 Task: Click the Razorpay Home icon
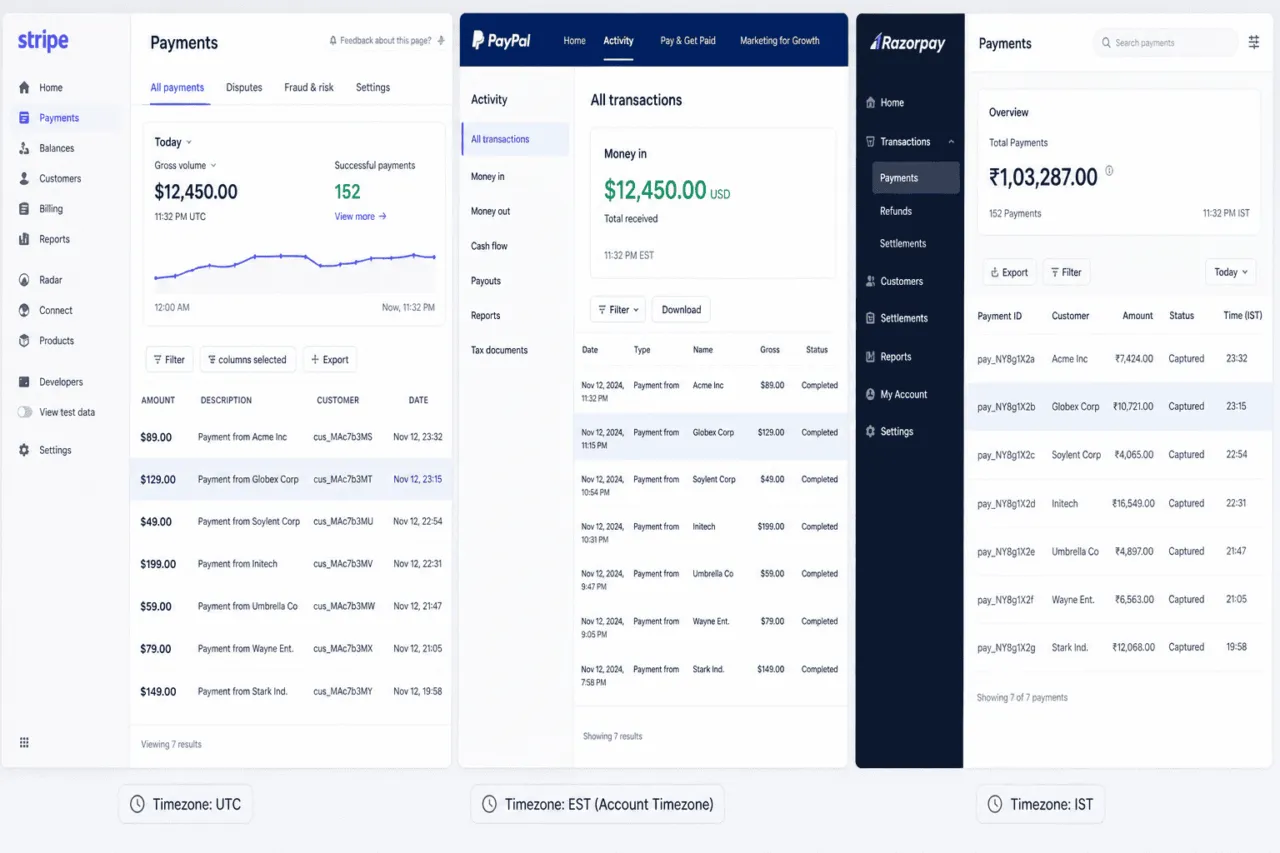[x=871, y=103]
